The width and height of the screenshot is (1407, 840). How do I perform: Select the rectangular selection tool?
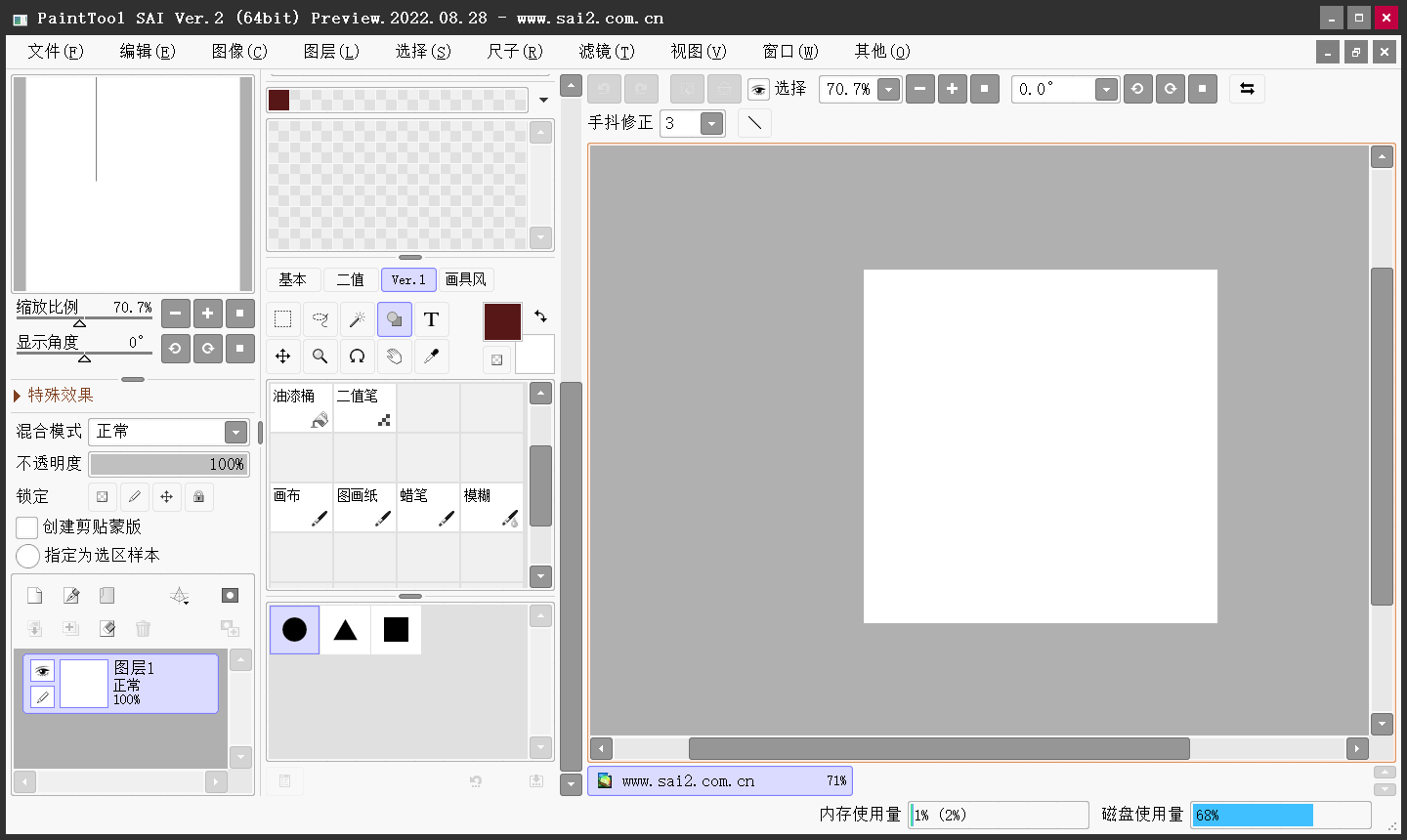pos(283,319)
